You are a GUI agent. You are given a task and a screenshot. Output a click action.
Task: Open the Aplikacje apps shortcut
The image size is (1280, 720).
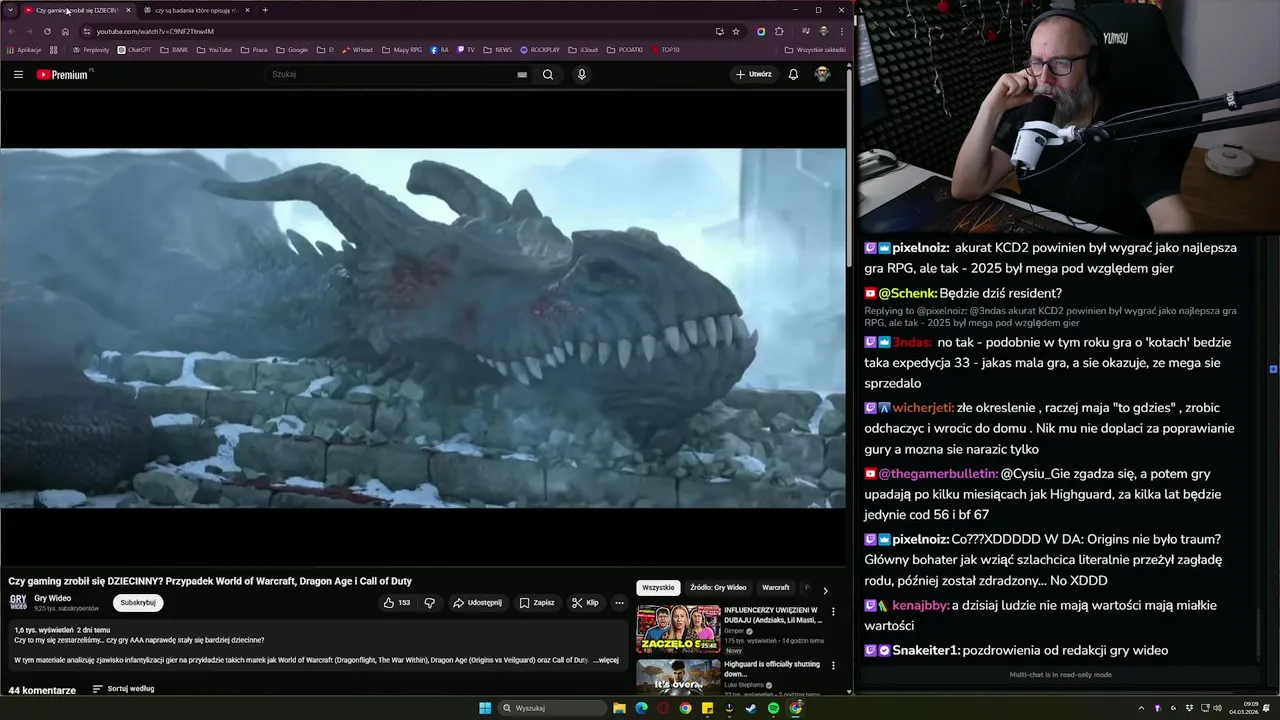(x=24, y=50)
